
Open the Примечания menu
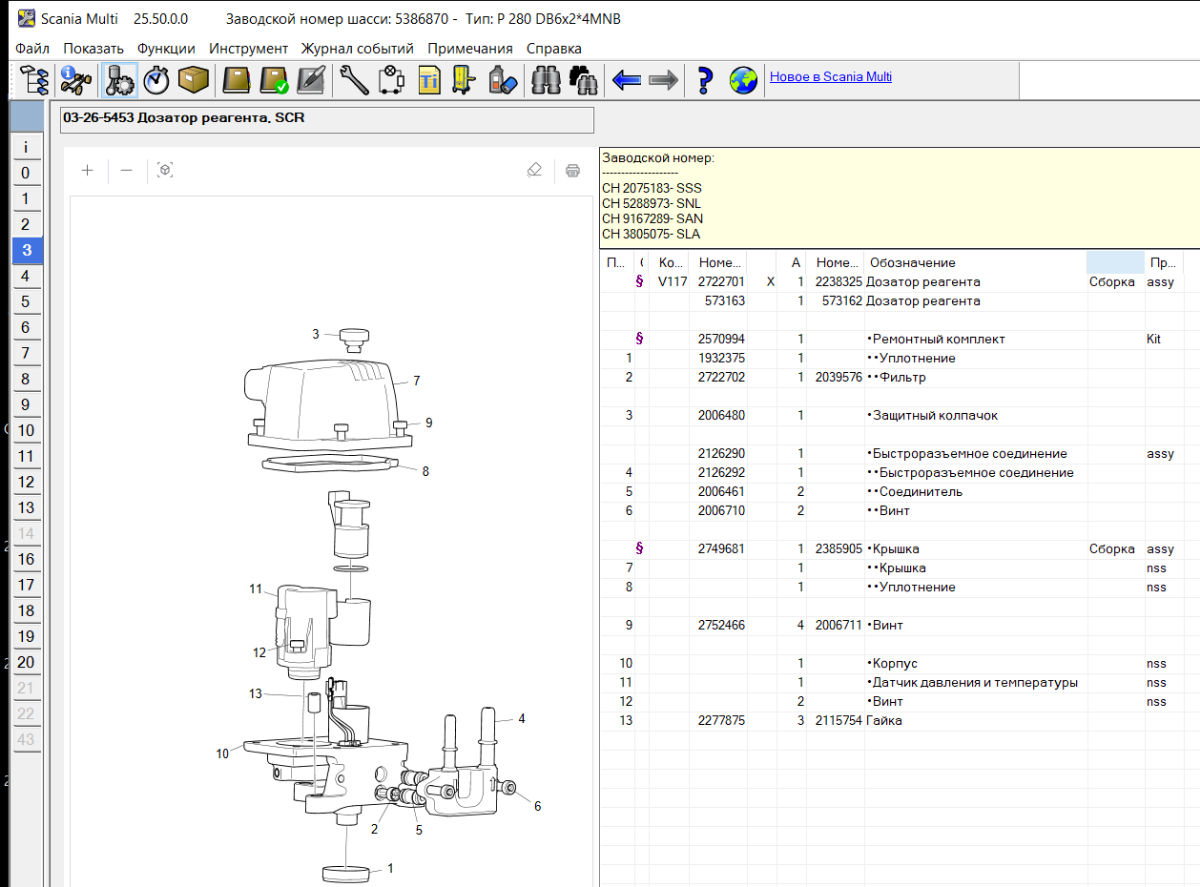(x=470, y=48)
